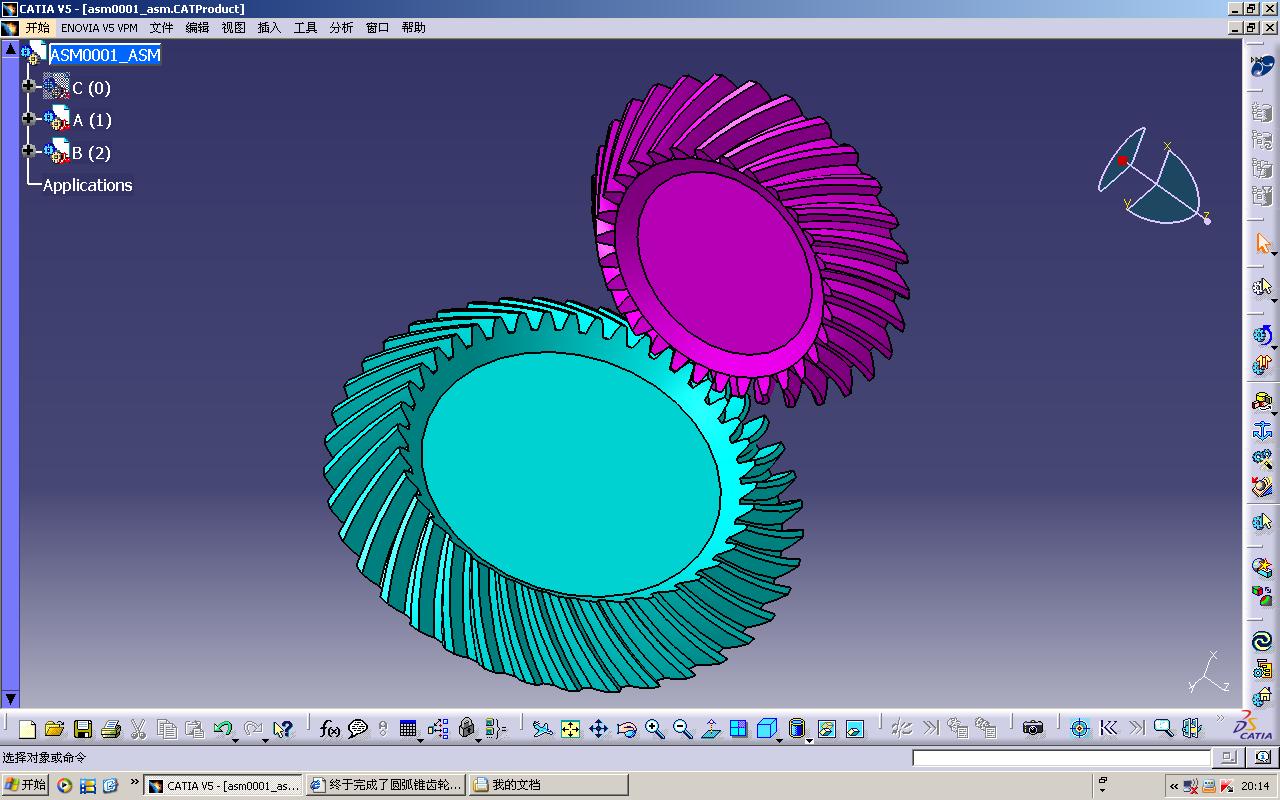Expand the B (2) tree node

(x=28, y=151)
